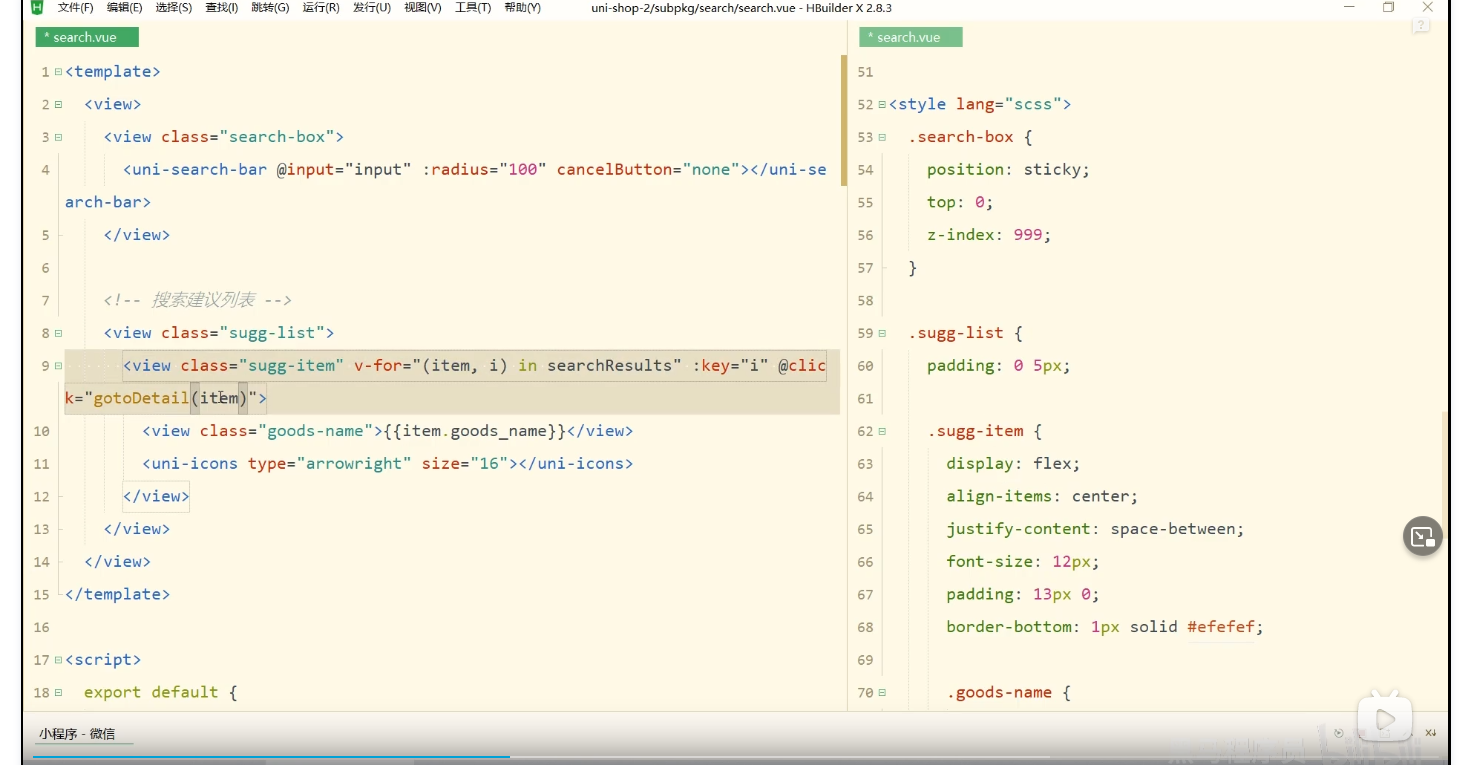Fold the sugg-list view at line 8
Screen dimensions: 1468x765
[x=58, y=333]
